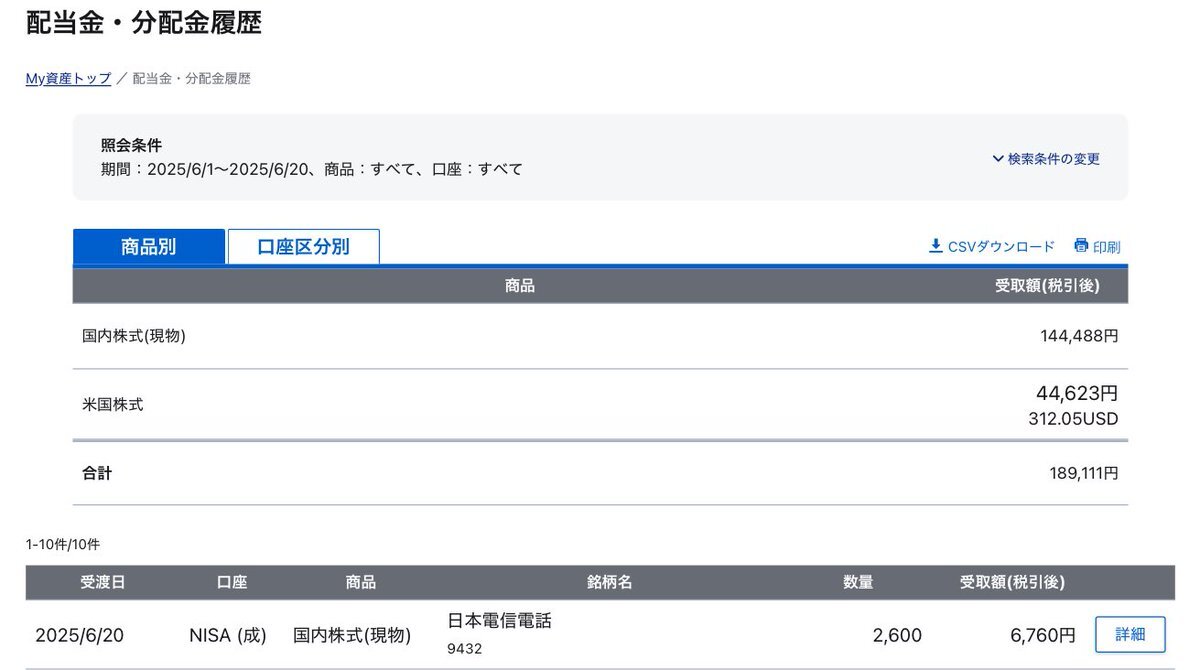The width and height of the screenshot is (1200, 670).
Task: Click the 米国株式 summary row label
Action: 112,405
